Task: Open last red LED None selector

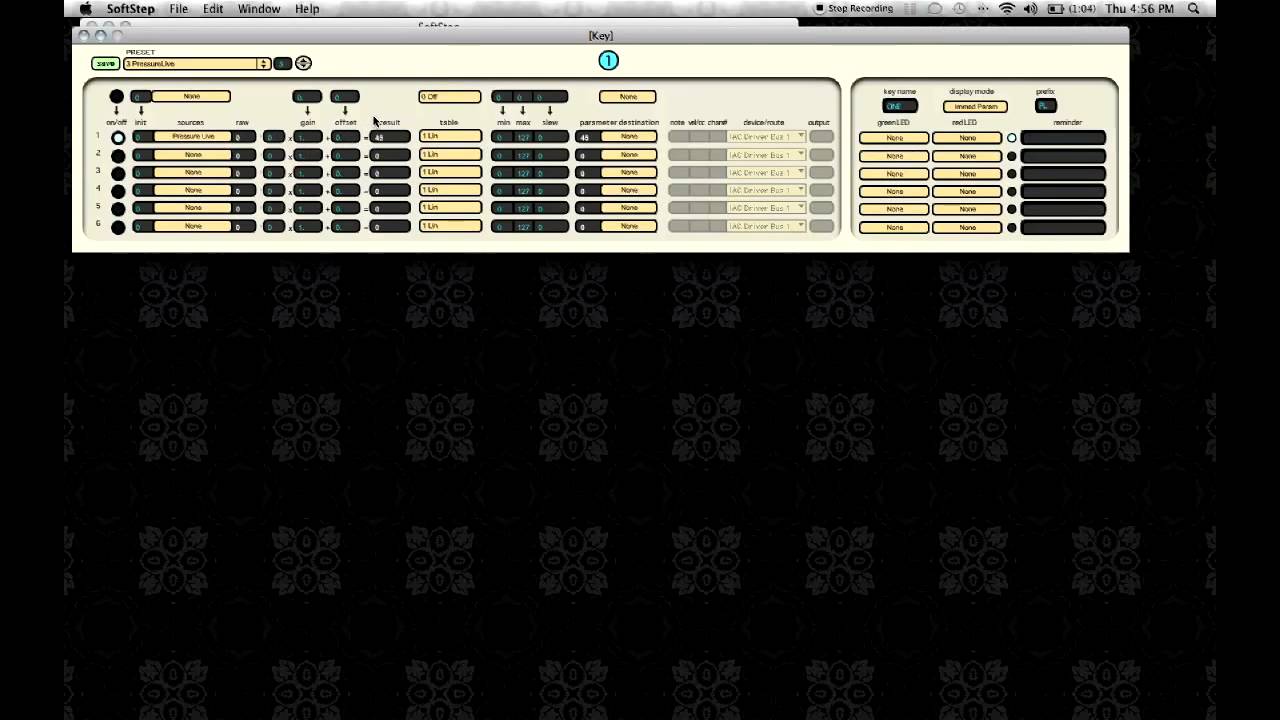Action: click(x=967, y=228)
